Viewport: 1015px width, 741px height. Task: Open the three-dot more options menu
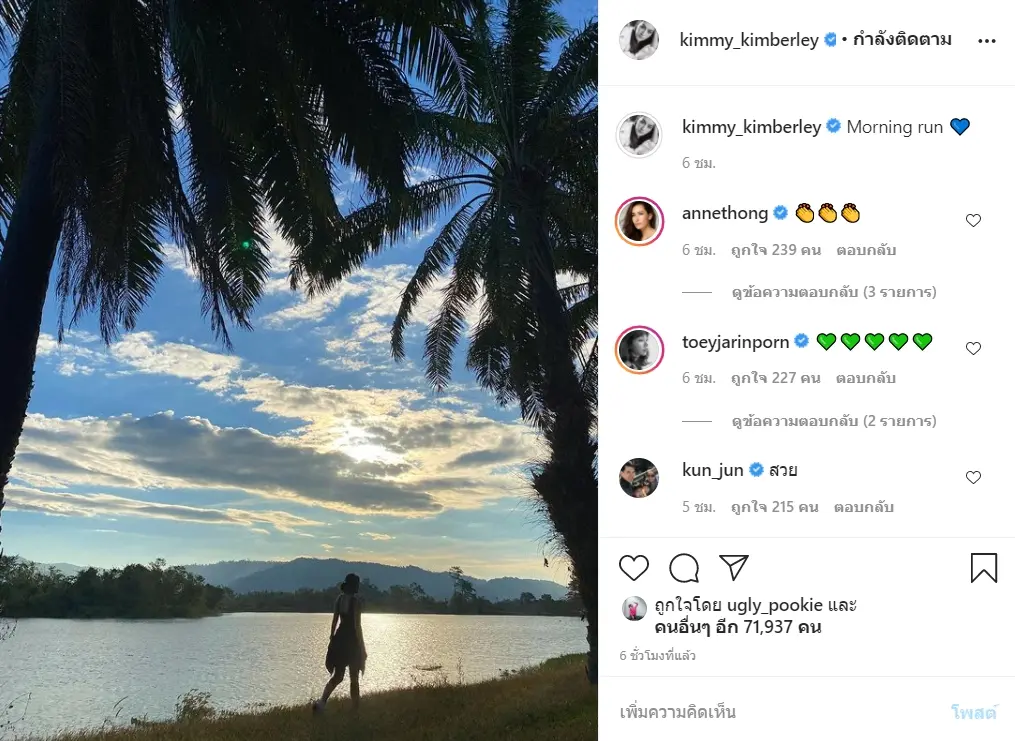pyautogui.click(x=987, y=41)
